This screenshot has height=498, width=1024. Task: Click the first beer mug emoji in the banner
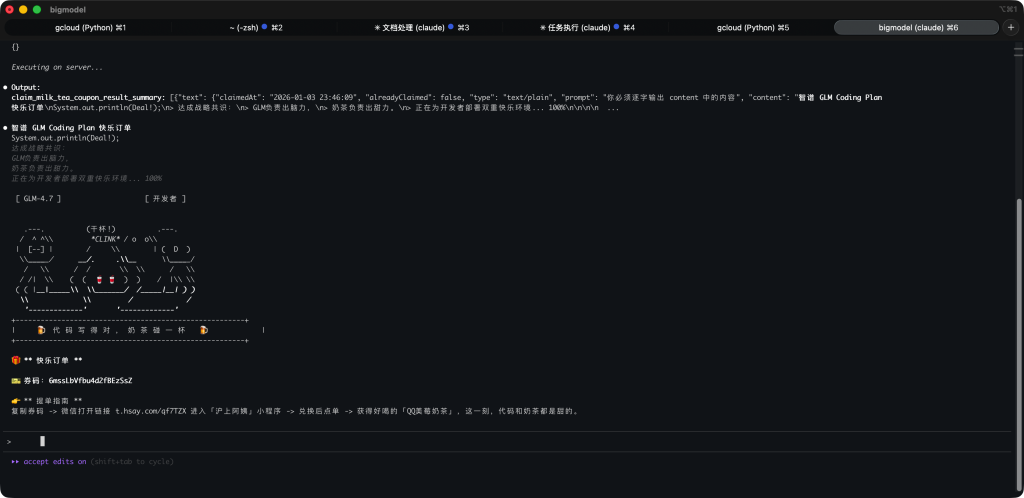pyautogui.click(x=41, y=329)
